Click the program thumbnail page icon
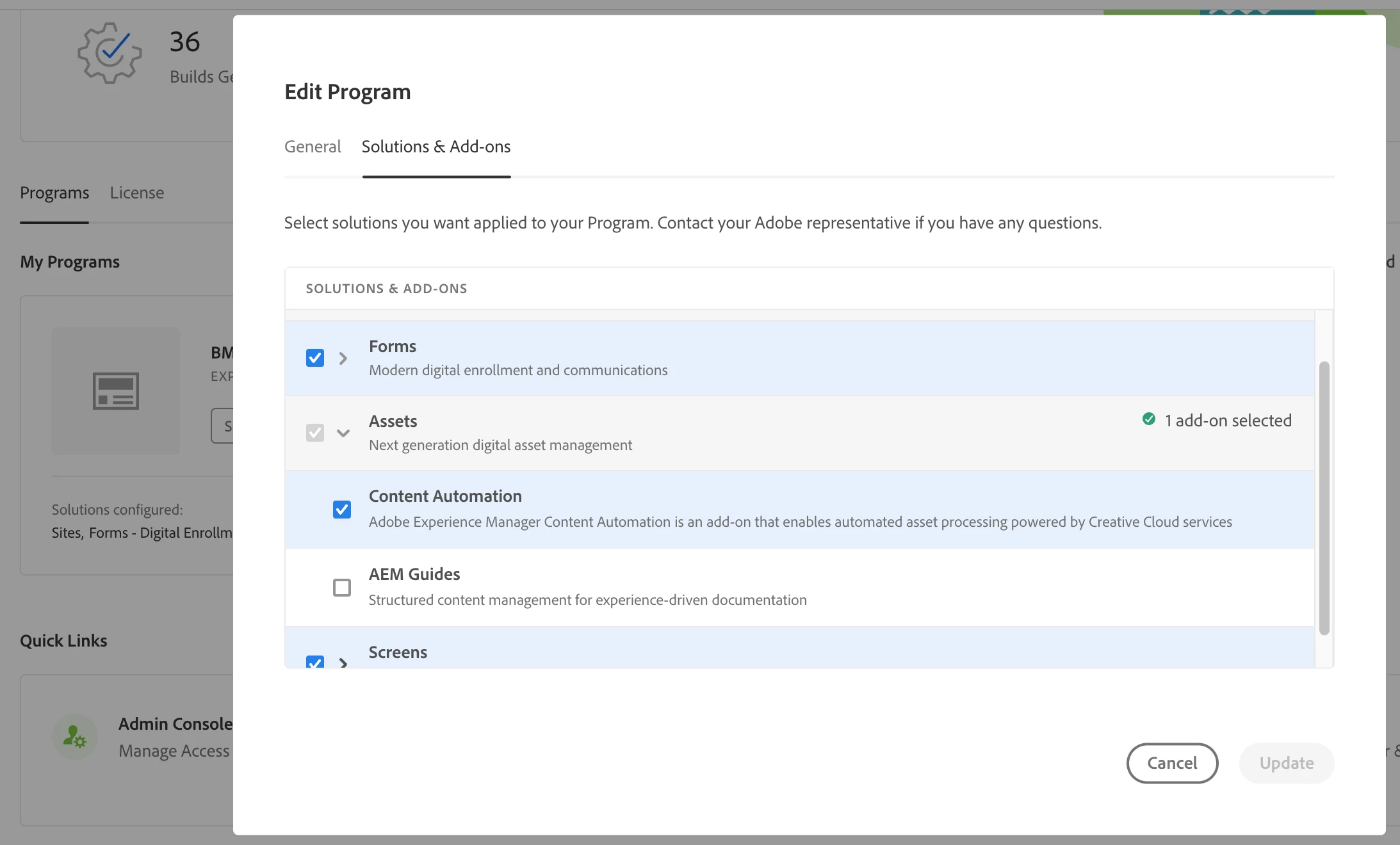This screenshot has height=845, width=1400. [x=116, y=390]
